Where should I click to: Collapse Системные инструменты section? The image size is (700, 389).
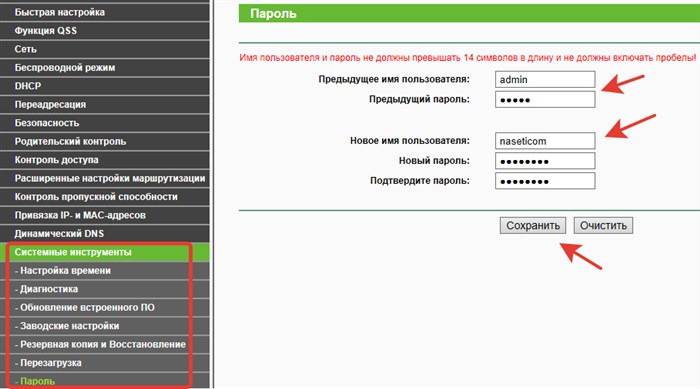[x=104, y=252]
